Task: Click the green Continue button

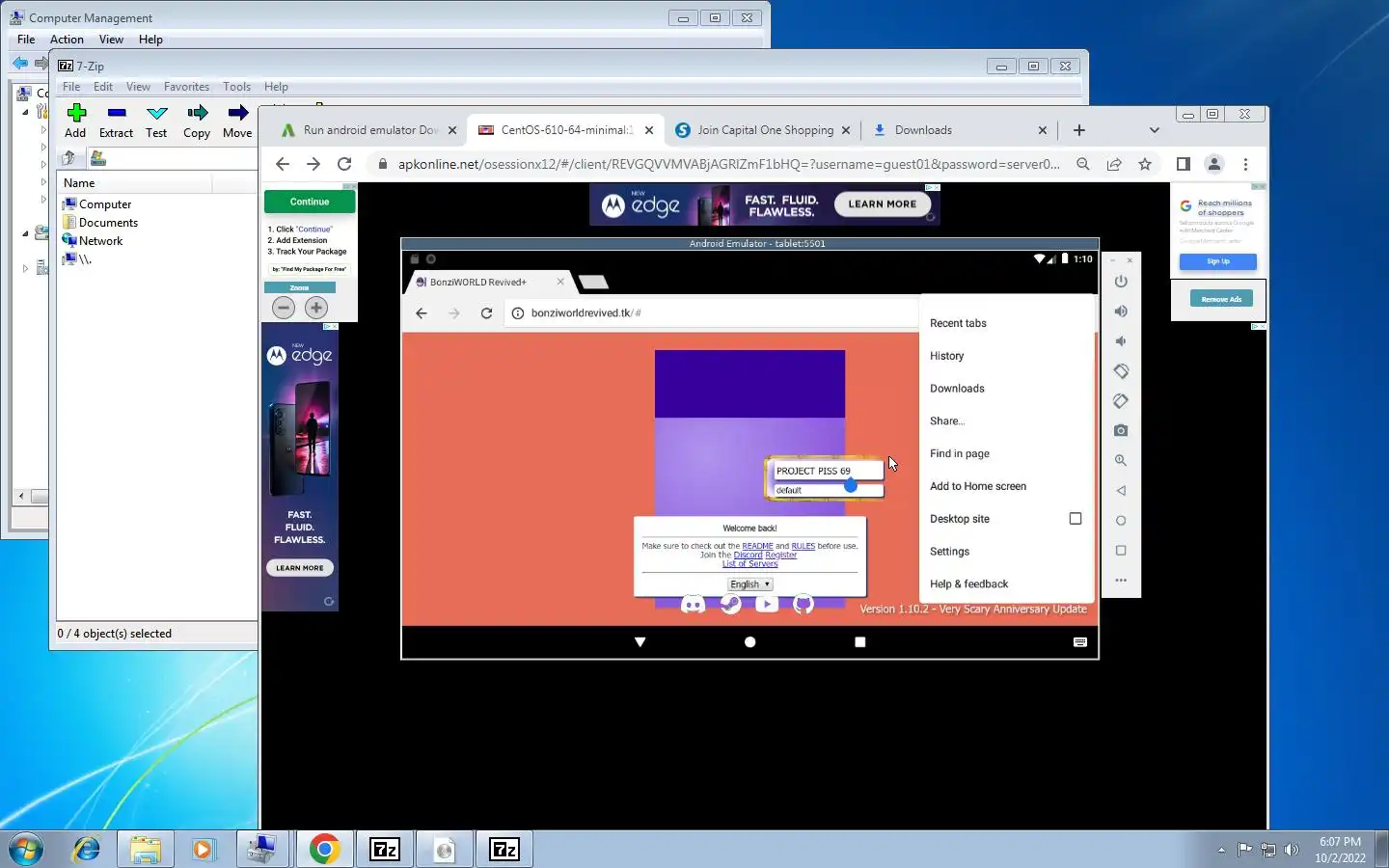Action: [x=310, y=202]
